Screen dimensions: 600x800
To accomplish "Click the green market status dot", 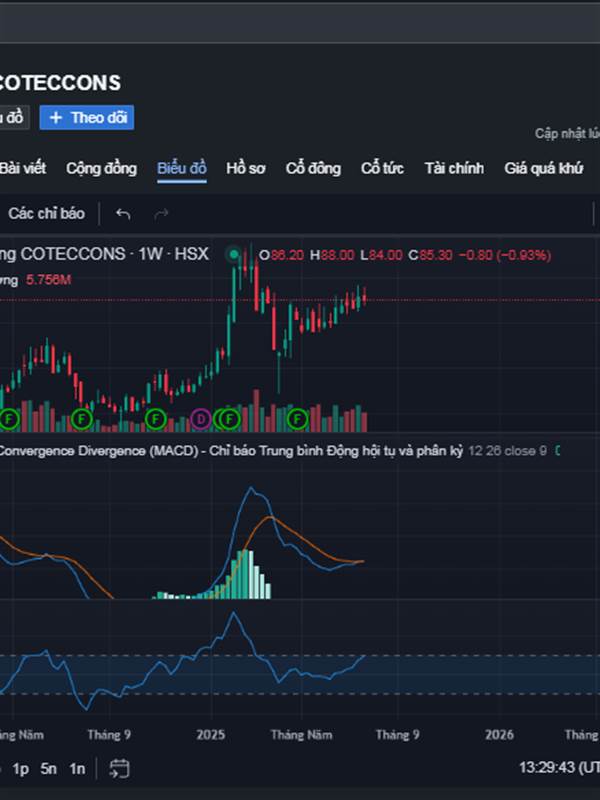I will click(x=234, y=254).
